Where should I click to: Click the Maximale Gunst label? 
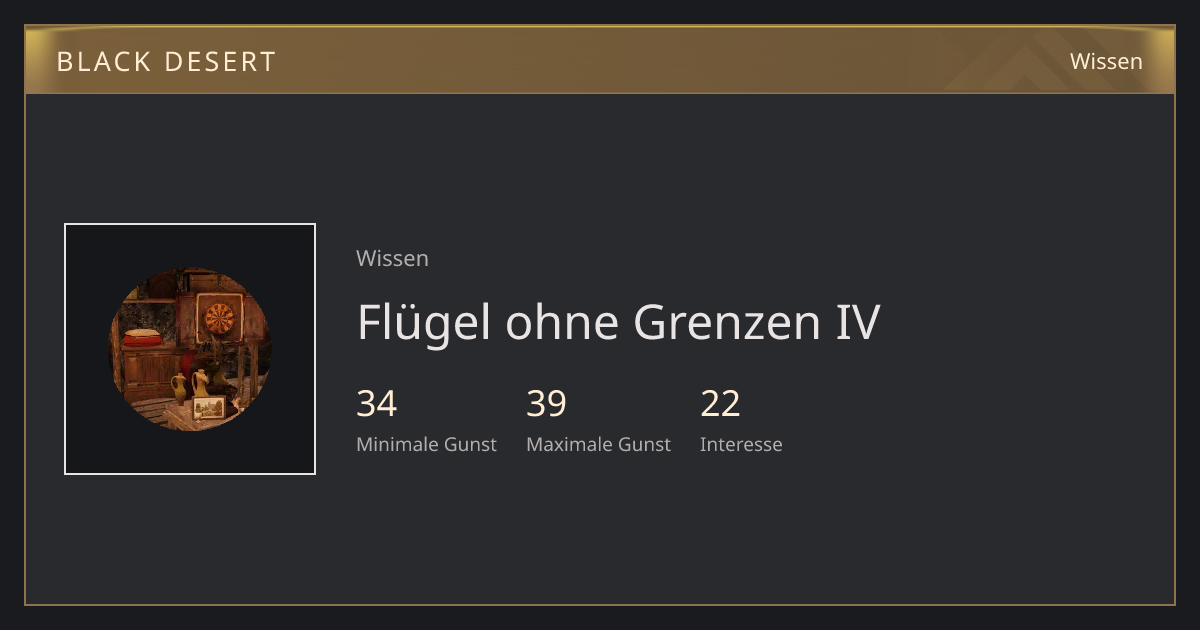coord(598,444)
